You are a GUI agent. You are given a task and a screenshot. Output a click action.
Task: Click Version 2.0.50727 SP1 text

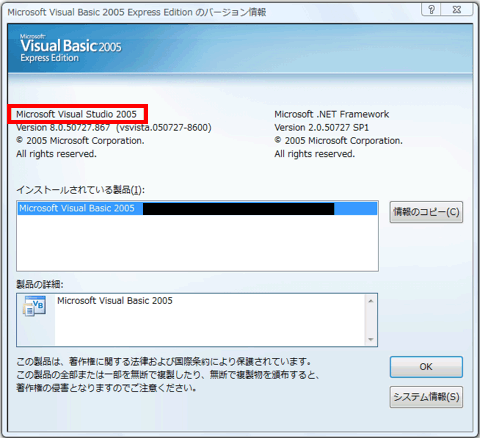(322, 128)
